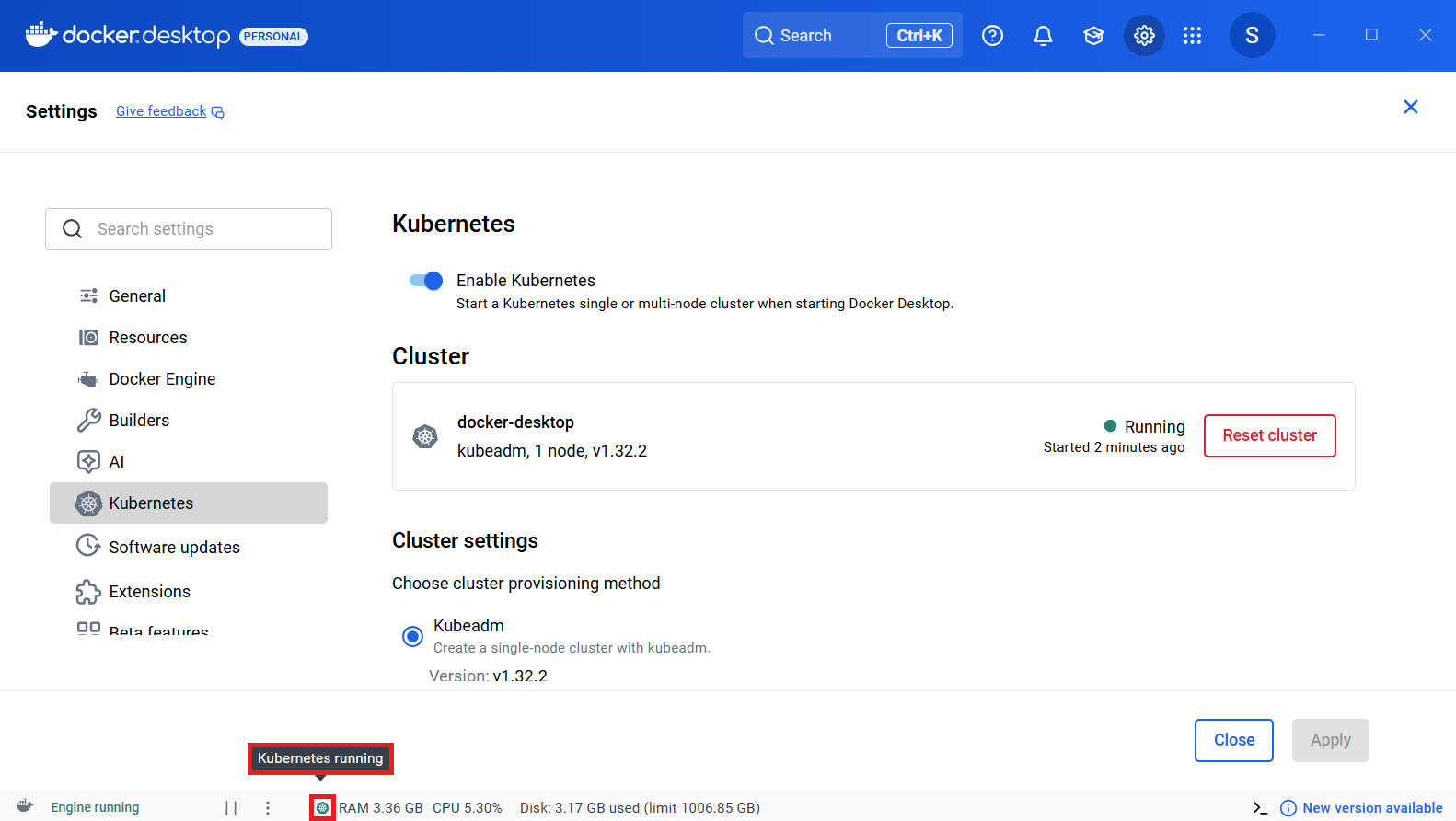Viewport: 1456px width, 821px height.
Task: Click the New version available link
Action: point(1372,808)
